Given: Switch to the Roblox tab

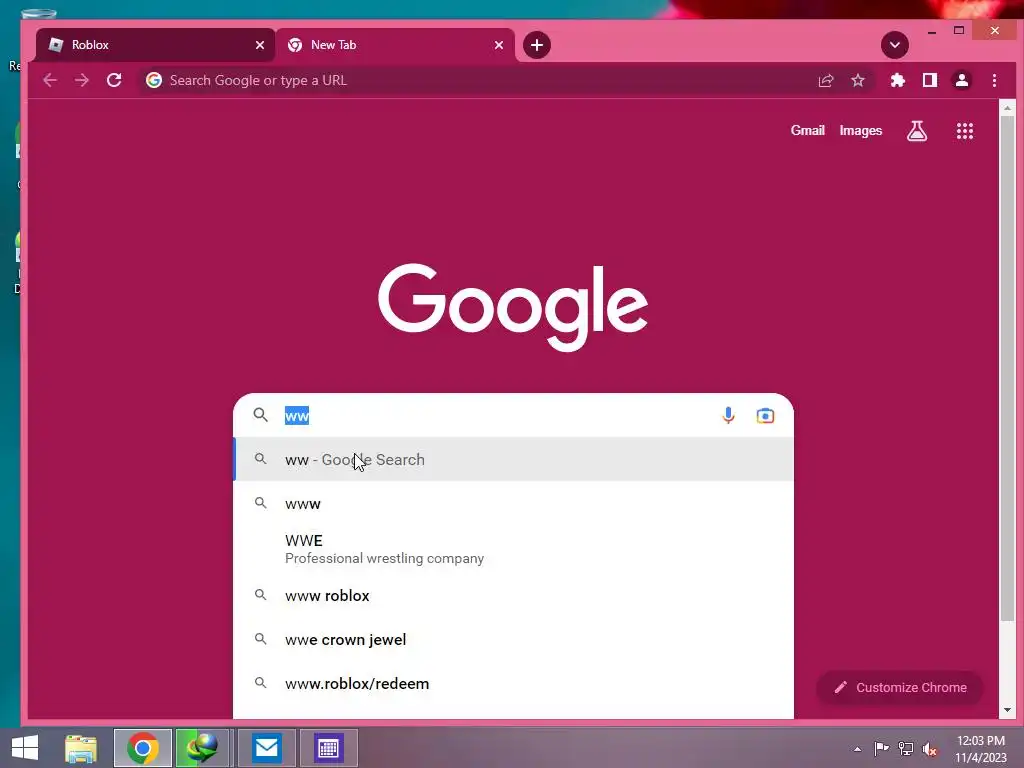Looking at the screenshot, I should click(x=155, y=45).
